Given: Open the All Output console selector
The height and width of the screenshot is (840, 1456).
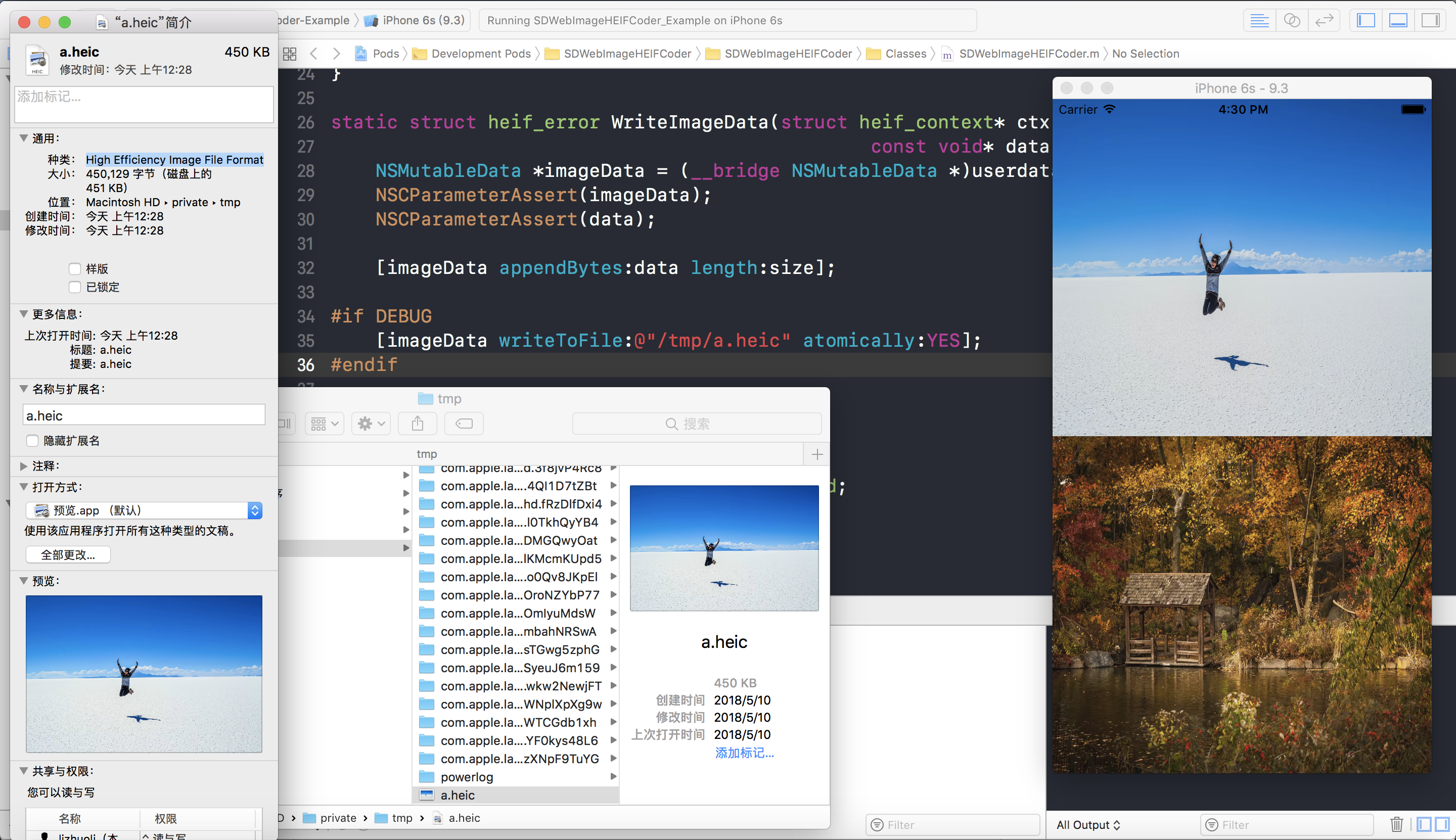Looking at the screenshot, I should point(1088,824).
